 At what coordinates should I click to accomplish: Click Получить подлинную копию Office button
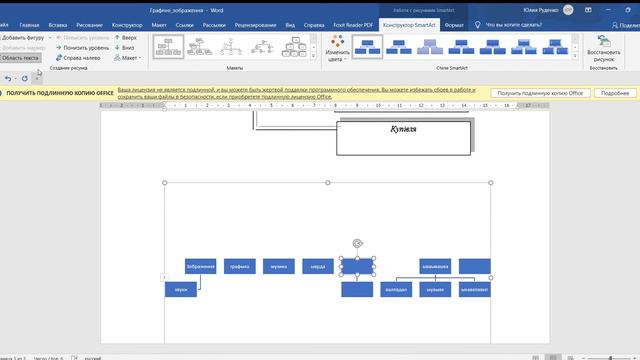pos(540,93)
